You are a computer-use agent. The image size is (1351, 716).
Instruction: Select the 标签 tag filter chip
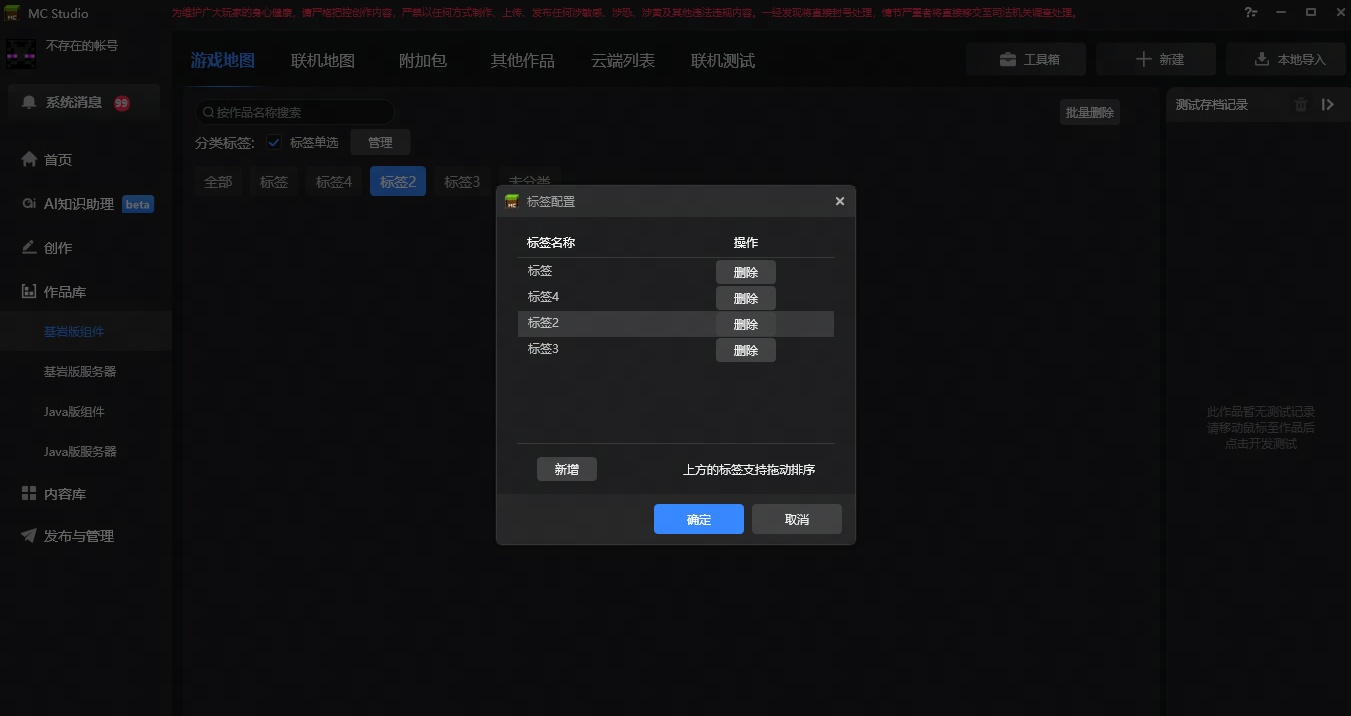[274, 181]
